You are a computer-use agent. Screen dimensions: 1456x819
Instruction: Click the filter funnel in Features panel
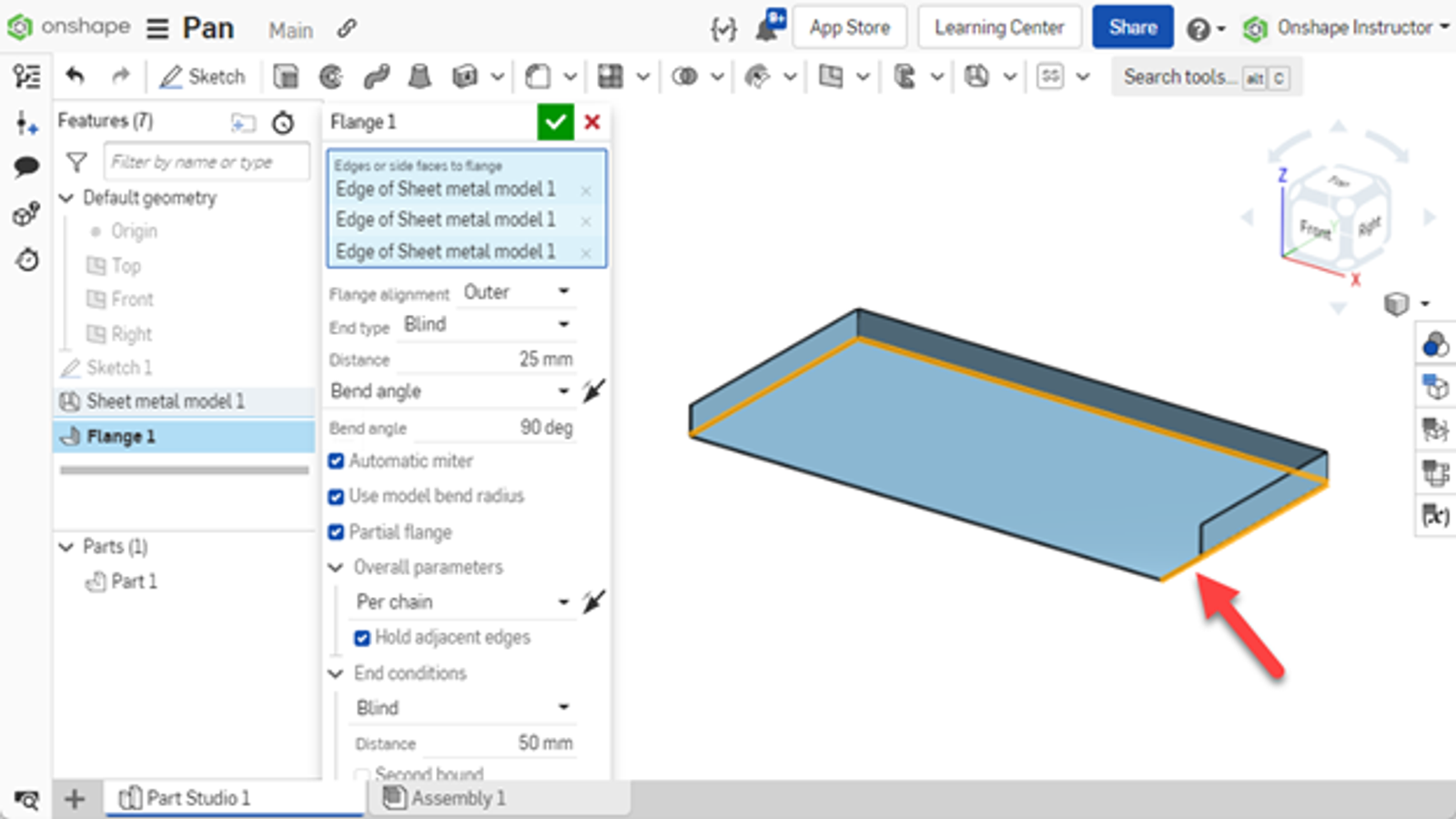(x=76, y=162)
